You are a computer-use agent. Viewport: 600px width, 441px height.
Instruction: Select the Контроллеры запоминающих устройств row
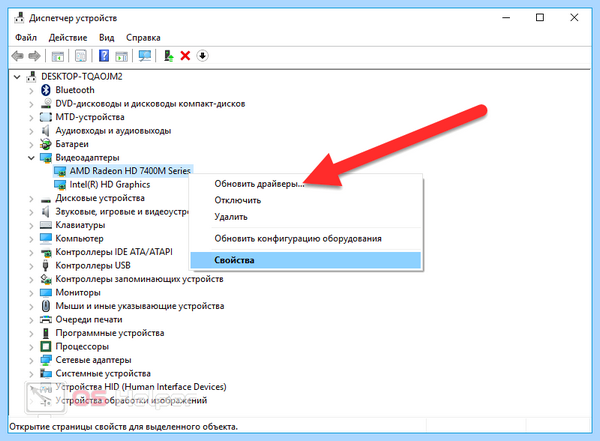pyautogui.click(x=139, y=279)
